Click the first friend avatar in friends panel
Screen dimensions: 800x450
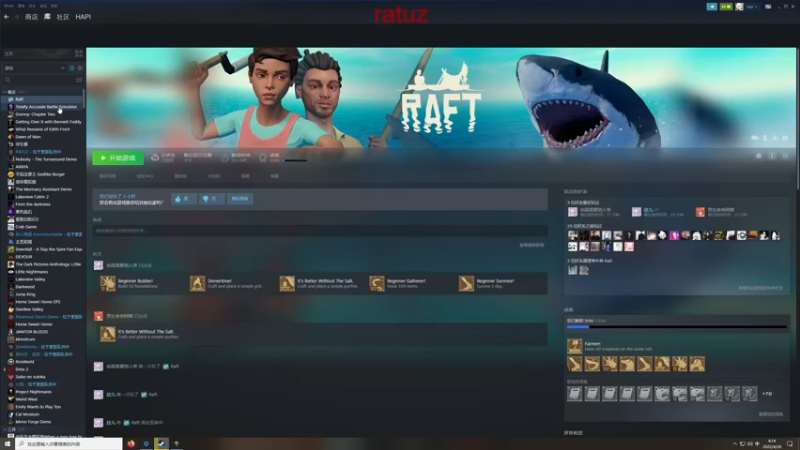[572, 212]
